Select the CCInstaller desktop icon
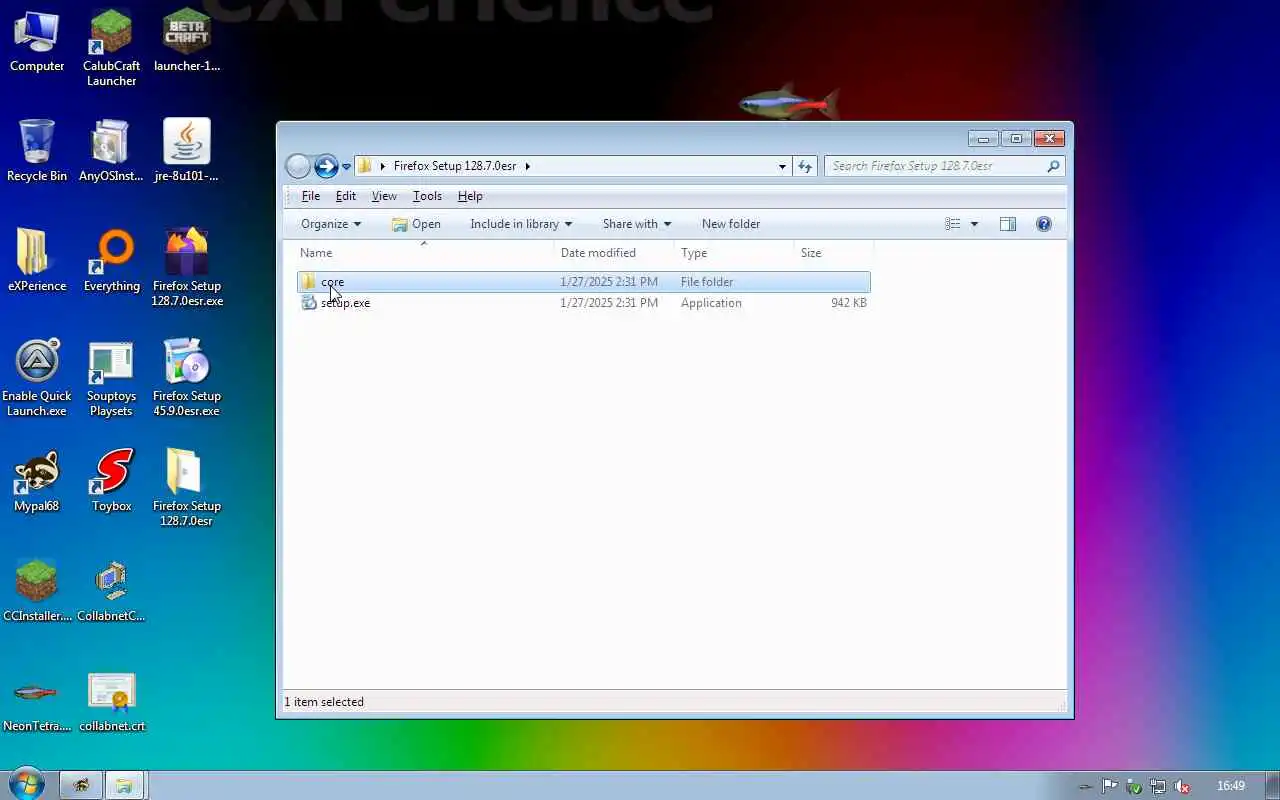 tap(37, 592)
